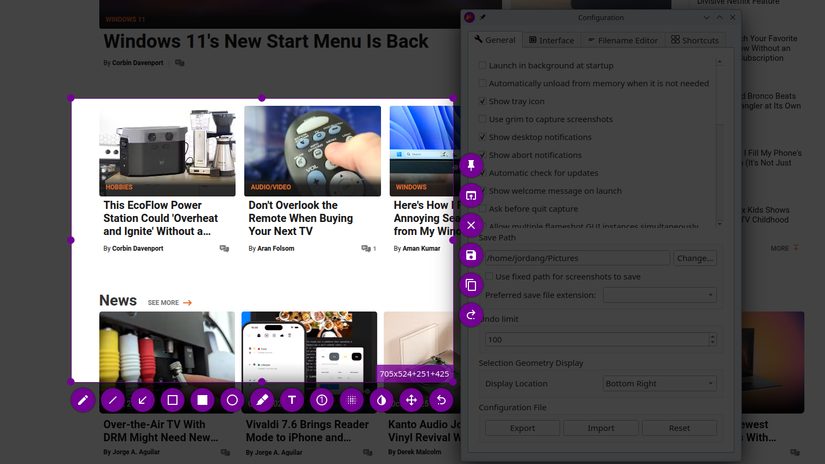This screenshot has height=464, width=825.
Task: Copy selection to clipboard
Action: pos(471,285)
